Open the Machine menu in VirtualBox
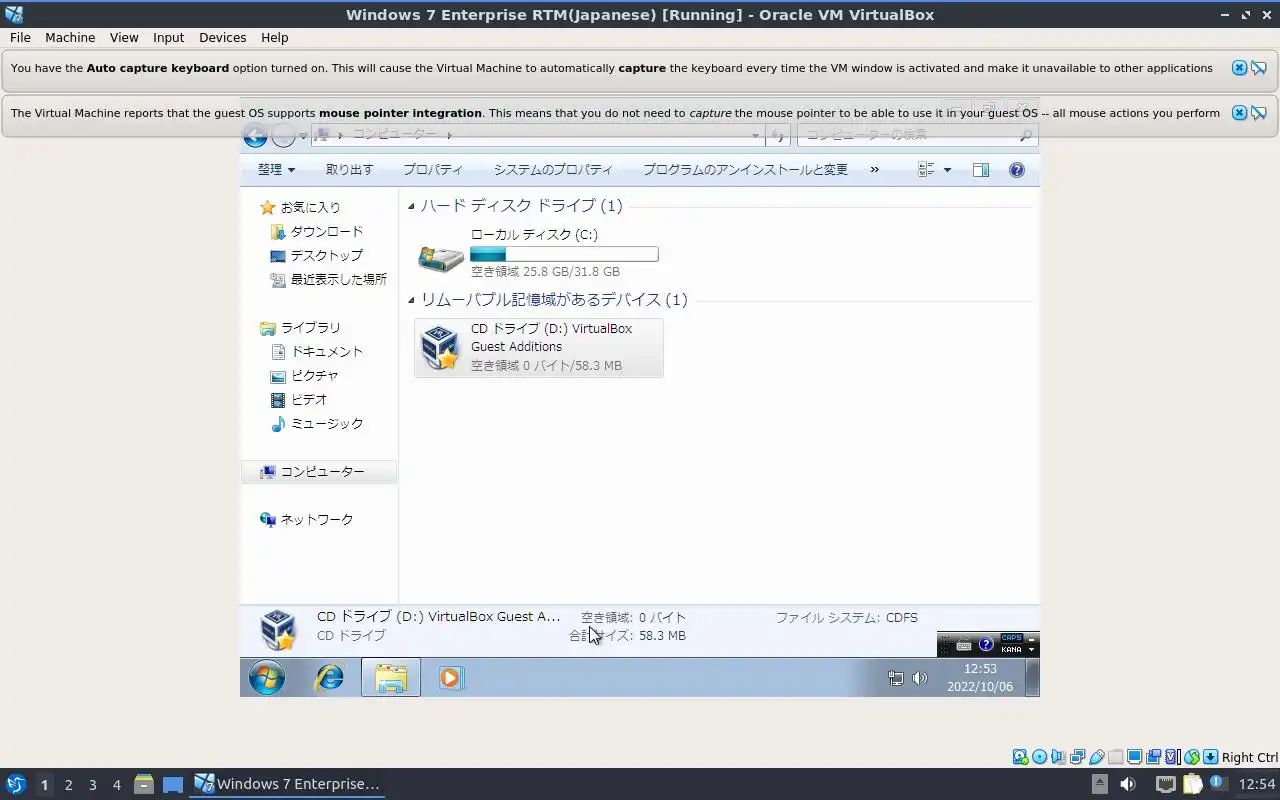This screenshot has height=800, width=1280. click(70, 37)
